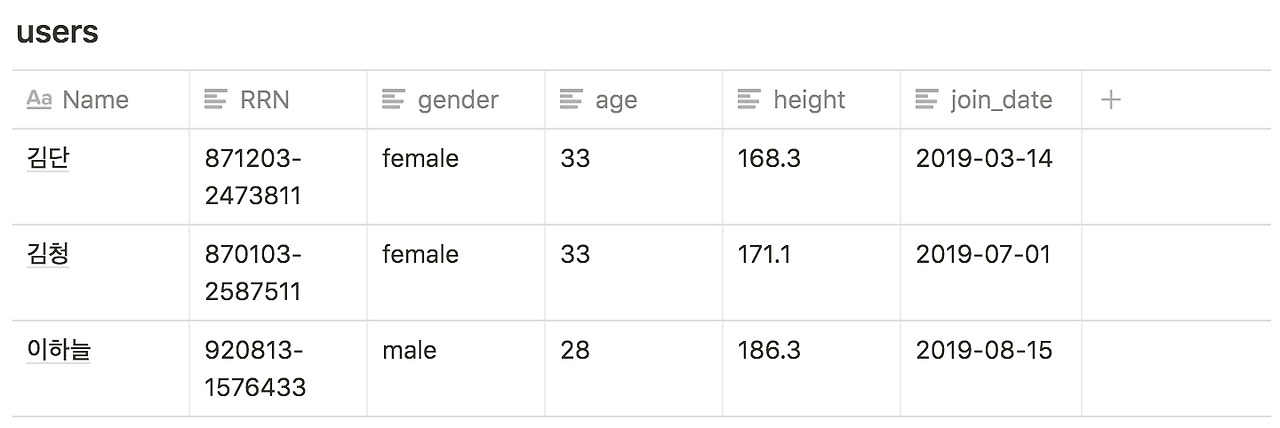
Task: Click the text-type icon beside gender
Action: pyautogui.click(x=394, y=99)
